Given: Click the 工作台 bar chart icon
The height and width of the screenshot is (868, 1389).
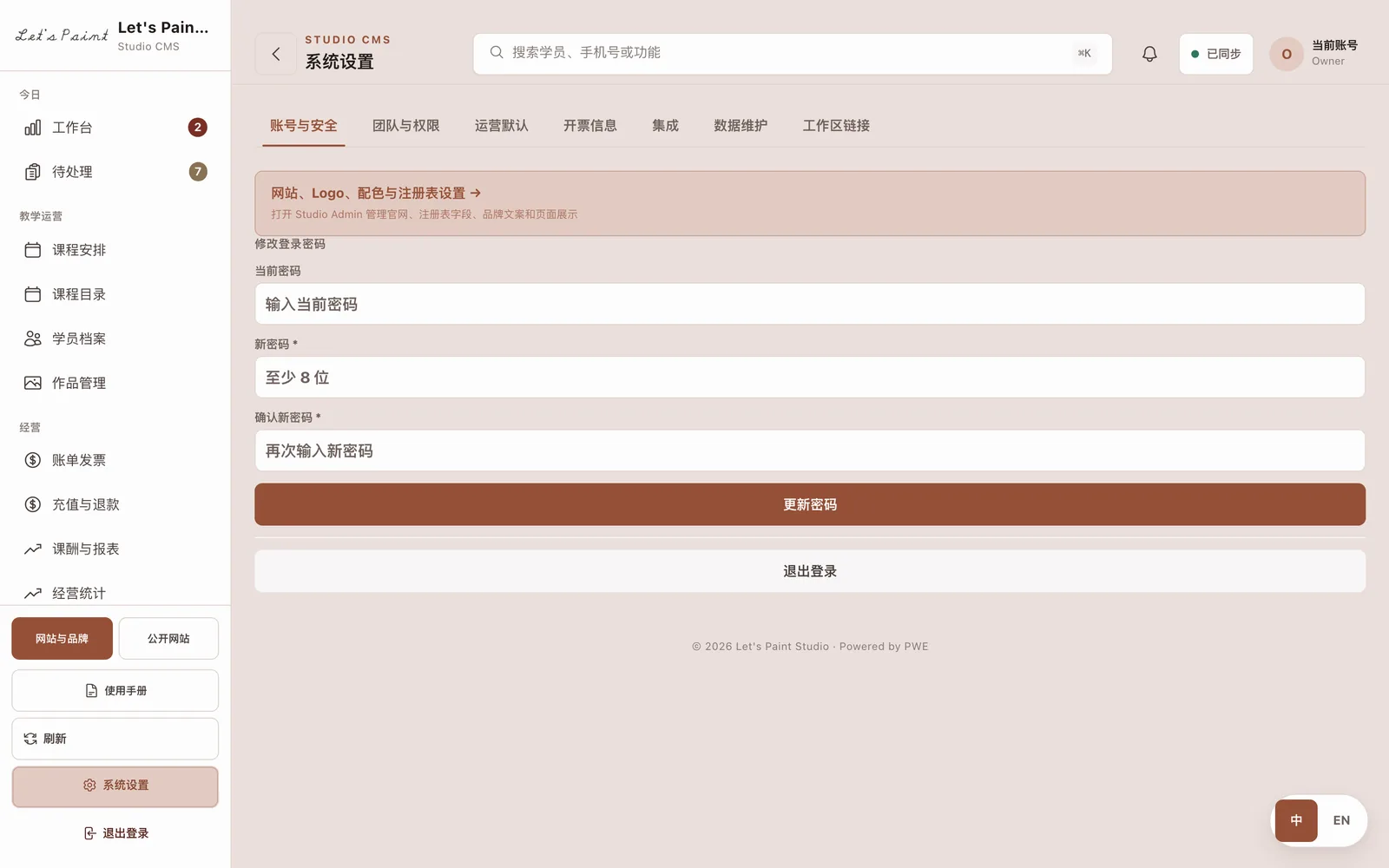Looking at the screenshot, I should point(33,128).
